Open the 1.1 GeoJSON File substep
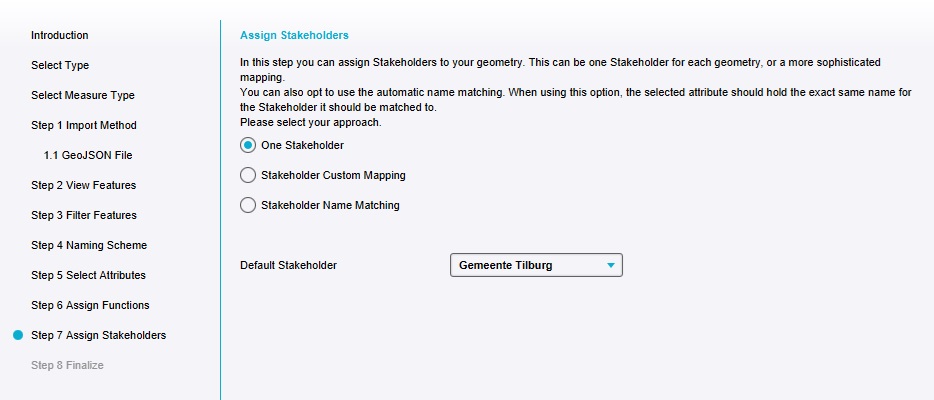 88,155
